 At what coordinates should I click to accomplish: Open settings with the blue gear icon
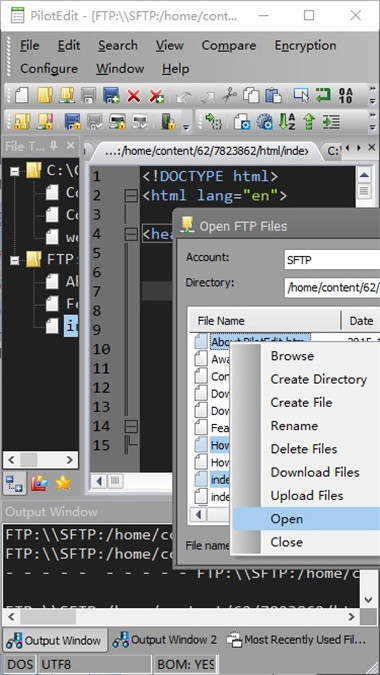(264, 122)
